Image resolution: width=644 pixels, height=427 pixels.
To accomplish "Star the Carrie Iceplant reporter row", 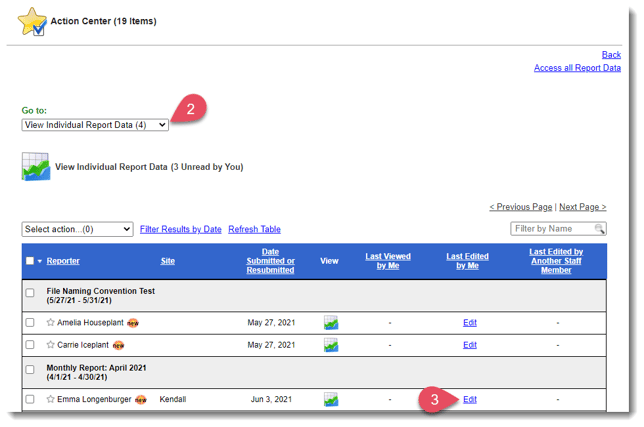I will pos(51,345).
